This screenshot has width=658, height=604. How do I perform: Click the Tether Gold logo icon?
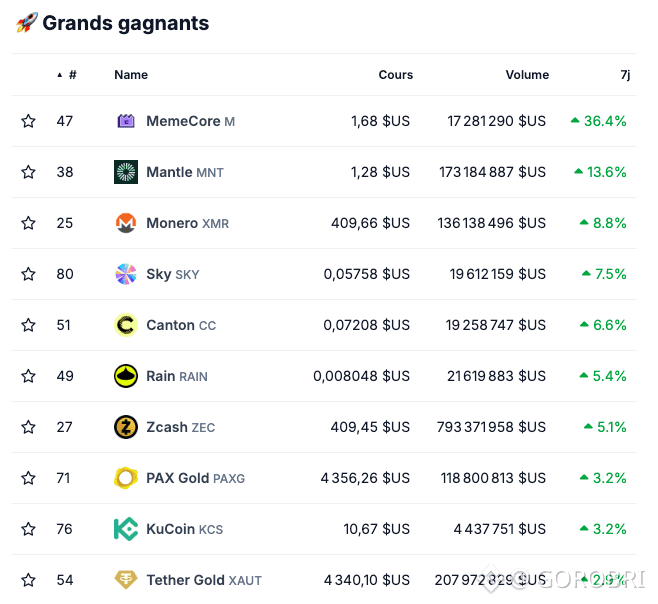pos(126,580)
